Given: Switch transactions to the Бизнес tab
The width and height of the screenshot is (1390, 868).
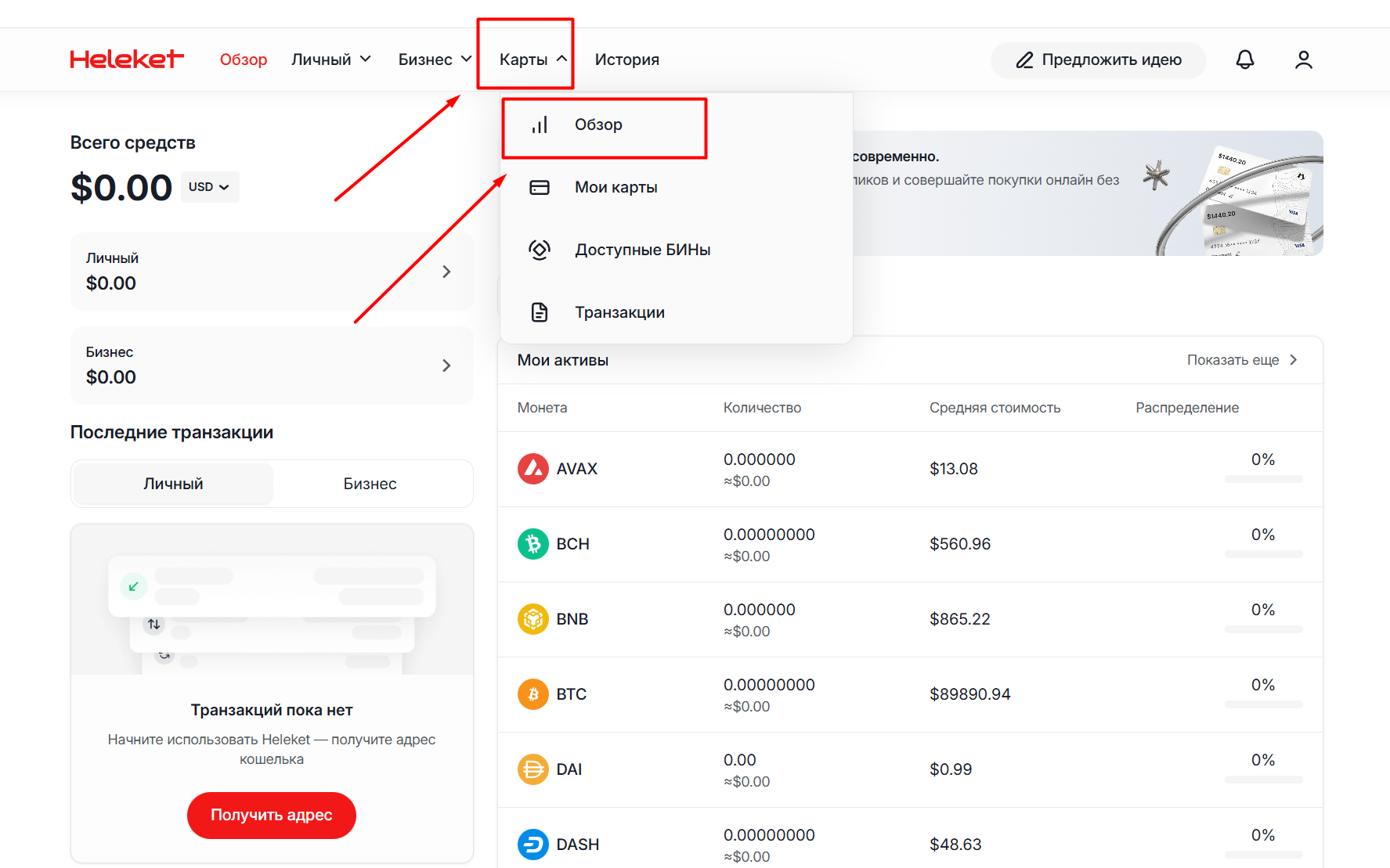Looking at the screenshot, I should point(370,484).
